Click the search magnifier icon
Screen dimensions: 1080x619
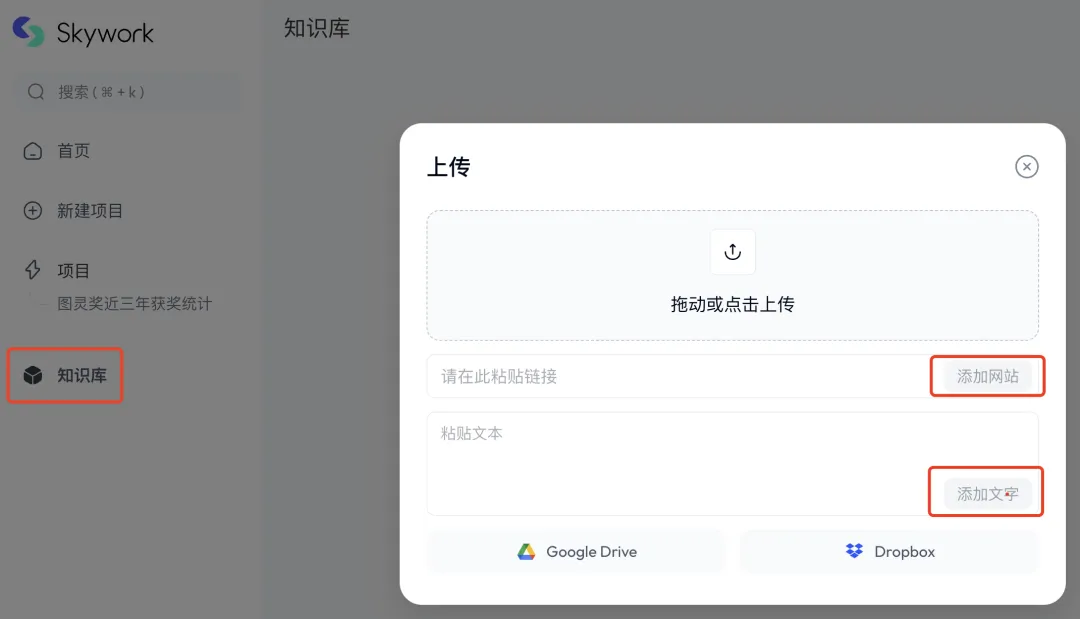[35, 92]
